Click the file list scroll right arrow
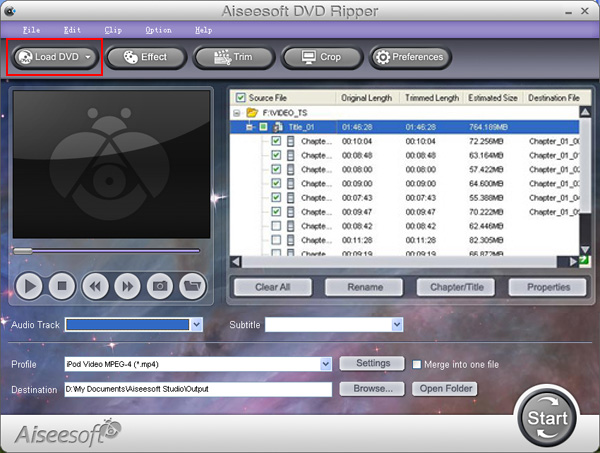600x453 pixels. pos(572,262)
